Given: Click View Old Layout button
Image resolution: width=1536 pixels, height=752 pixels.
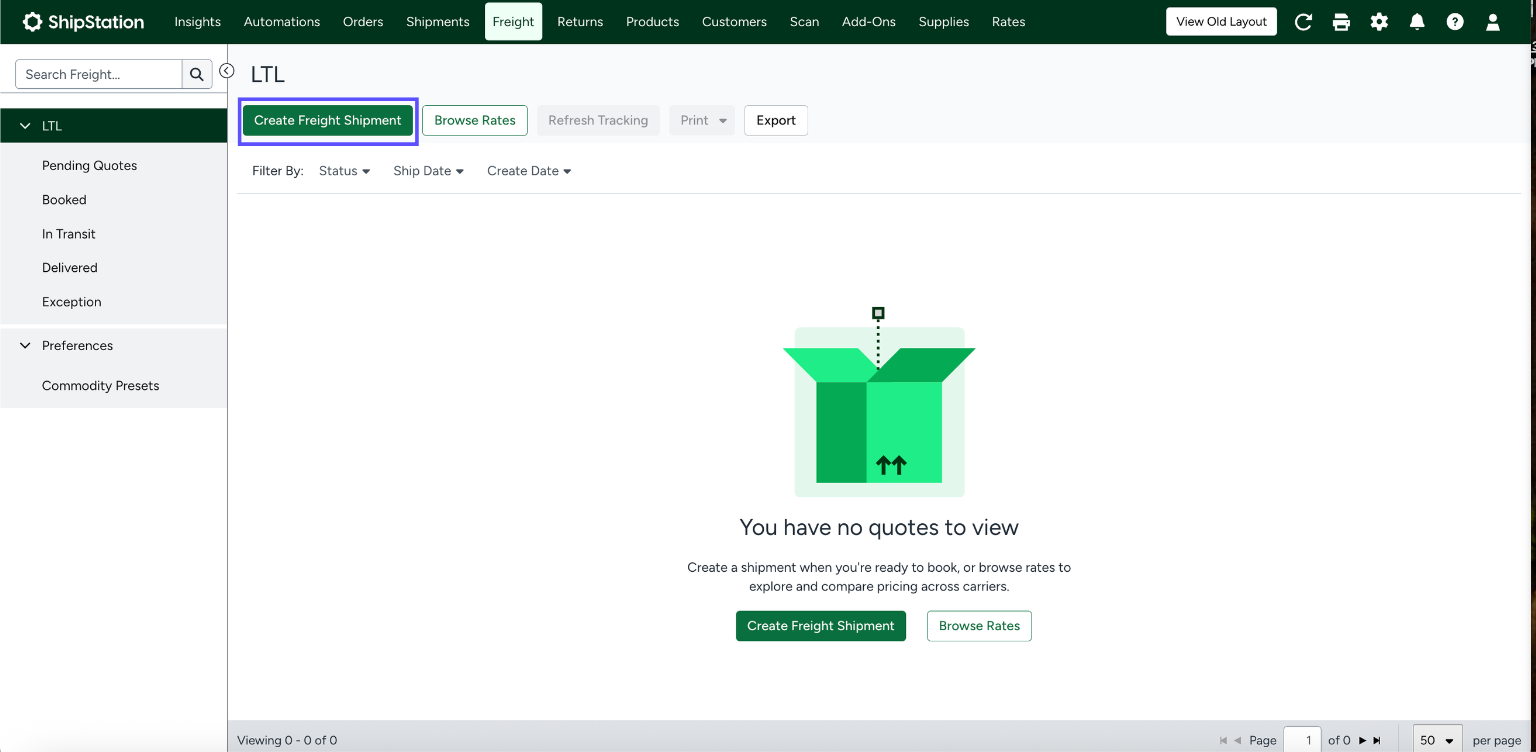Looking at the screenshot, I should pos(1221,22).
